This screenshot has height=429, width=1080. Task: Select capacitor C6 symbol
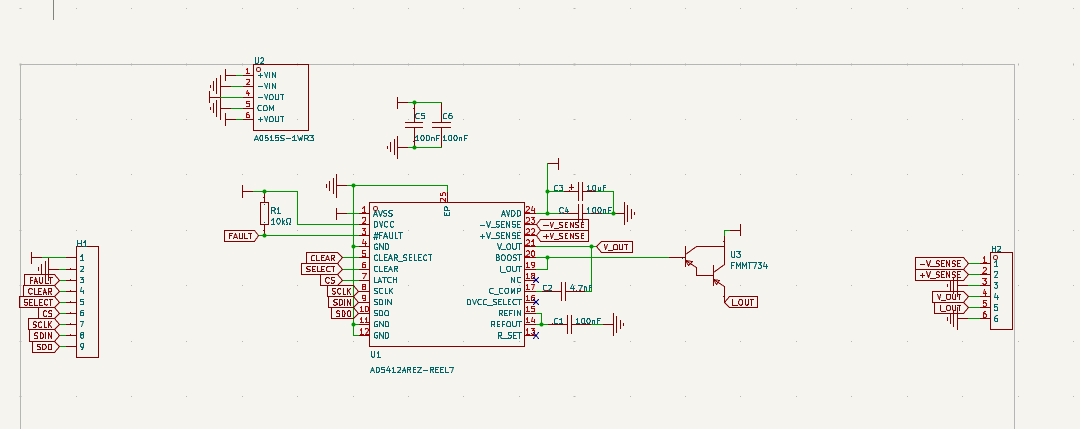pos(442,125)
